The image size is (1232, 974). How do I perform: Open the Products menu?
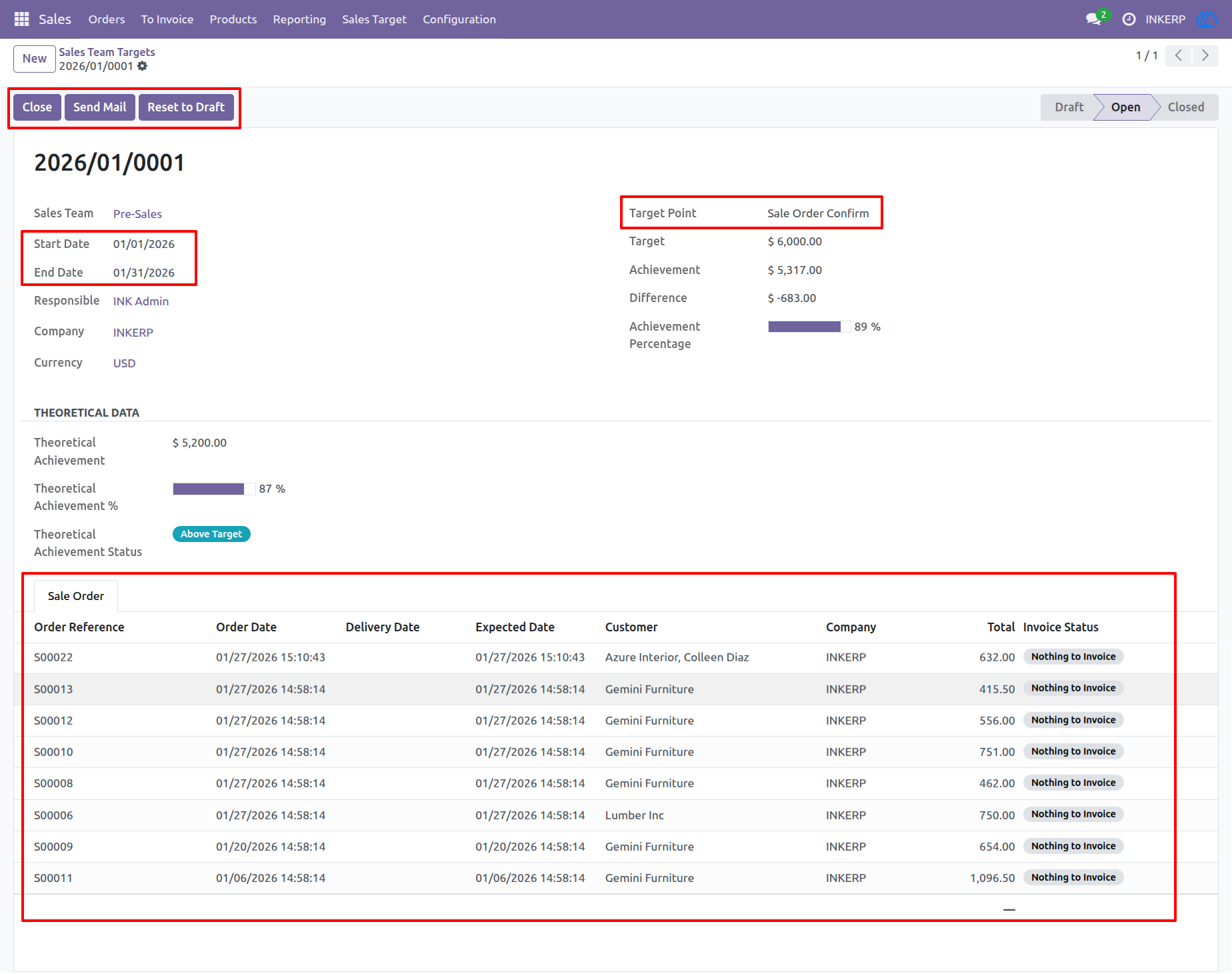click(233, 19)
